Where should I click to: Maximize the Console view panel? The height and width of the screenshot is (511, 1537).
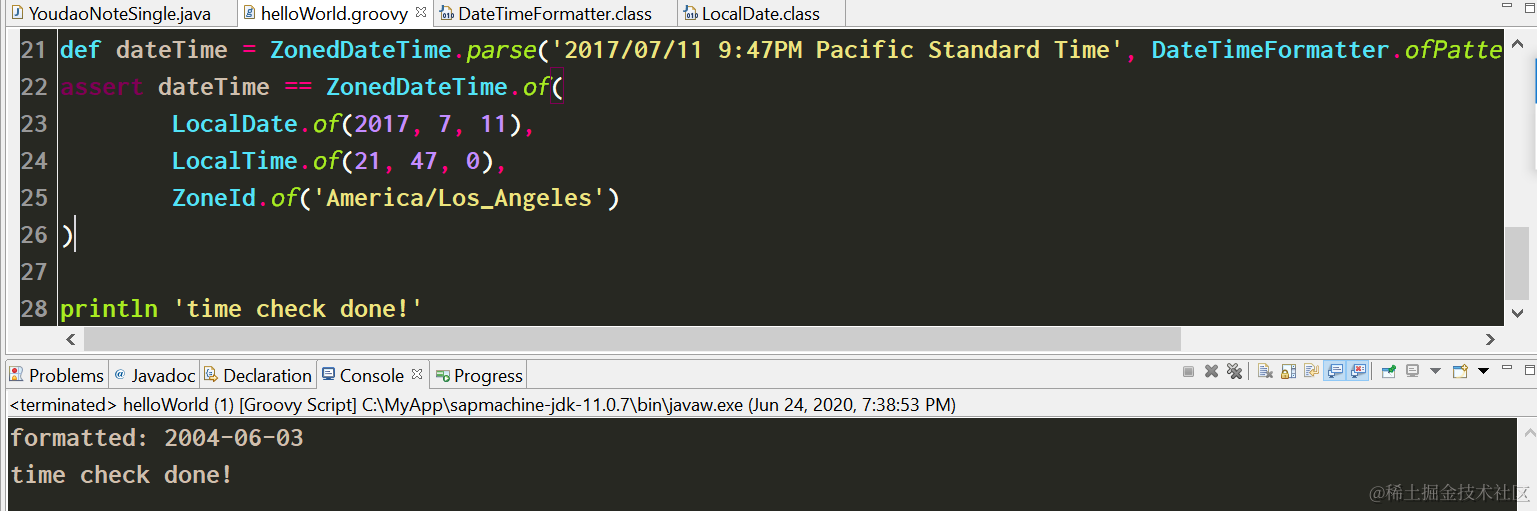[x=1529, y=370]
